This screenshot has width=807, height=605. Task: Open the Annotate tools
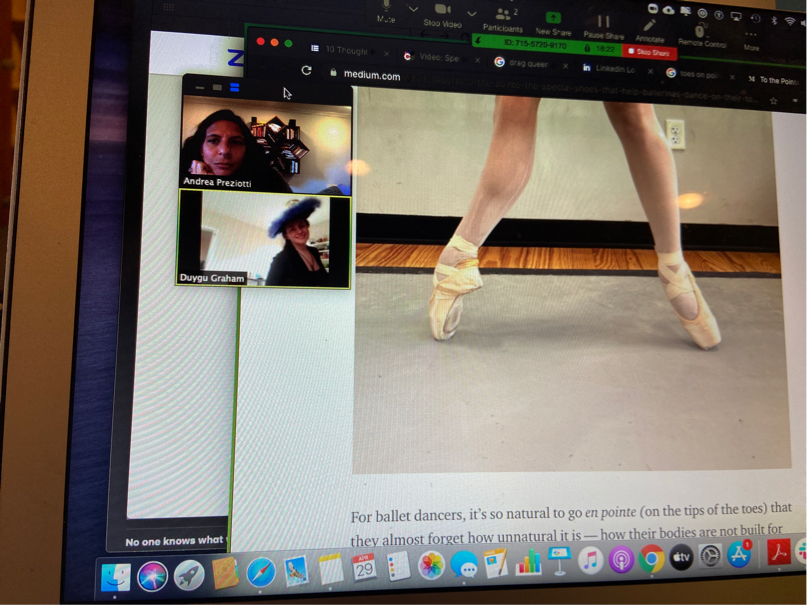tap(650, 31)
